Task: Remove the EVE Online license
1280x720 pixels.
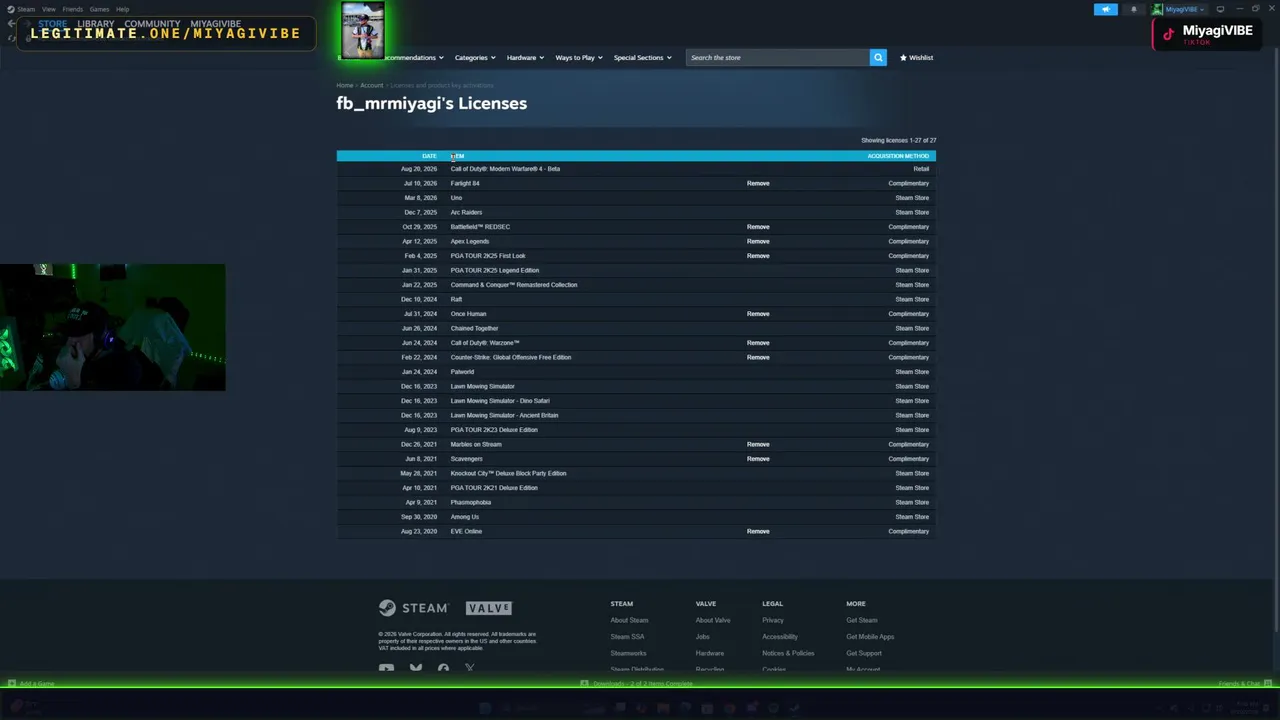Action: [x=758, y=531]
